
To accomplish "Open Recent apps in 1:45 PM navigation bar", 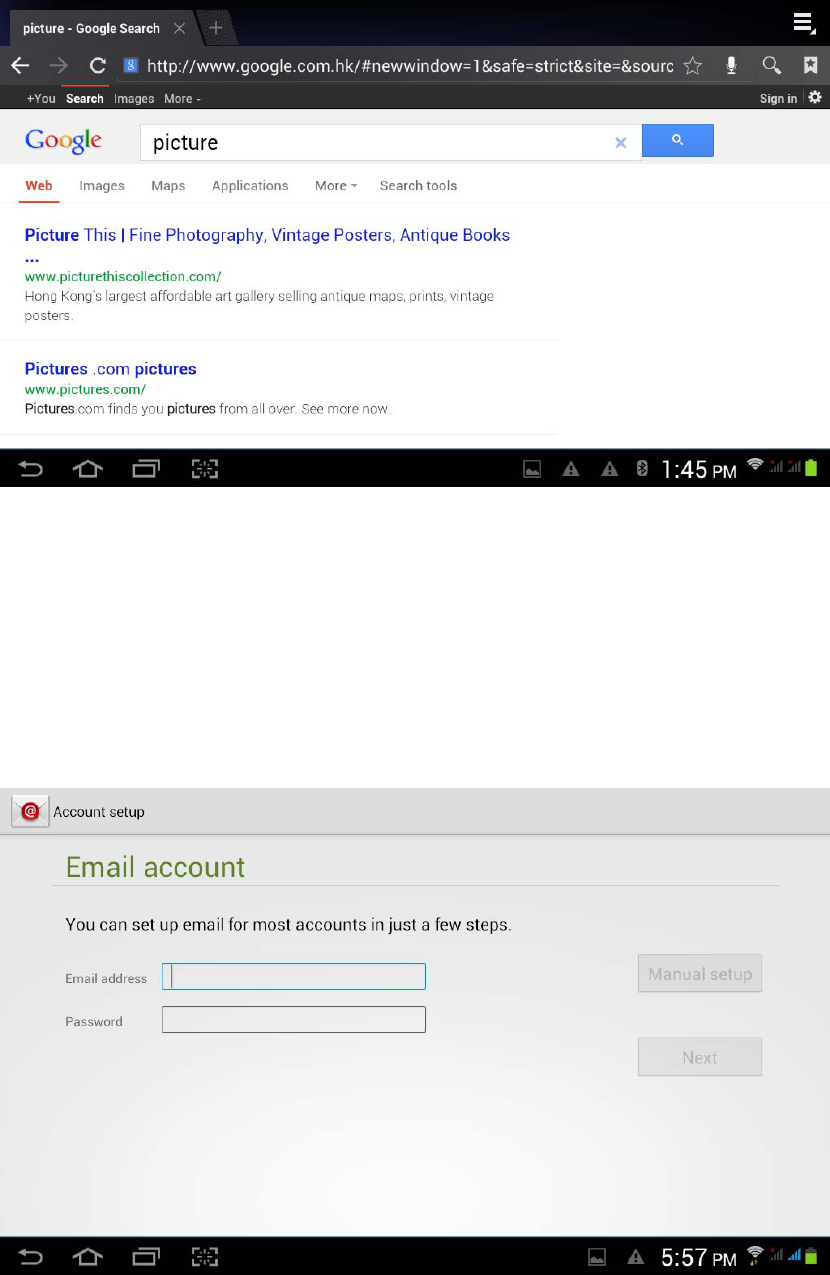I will coord(146,468).
